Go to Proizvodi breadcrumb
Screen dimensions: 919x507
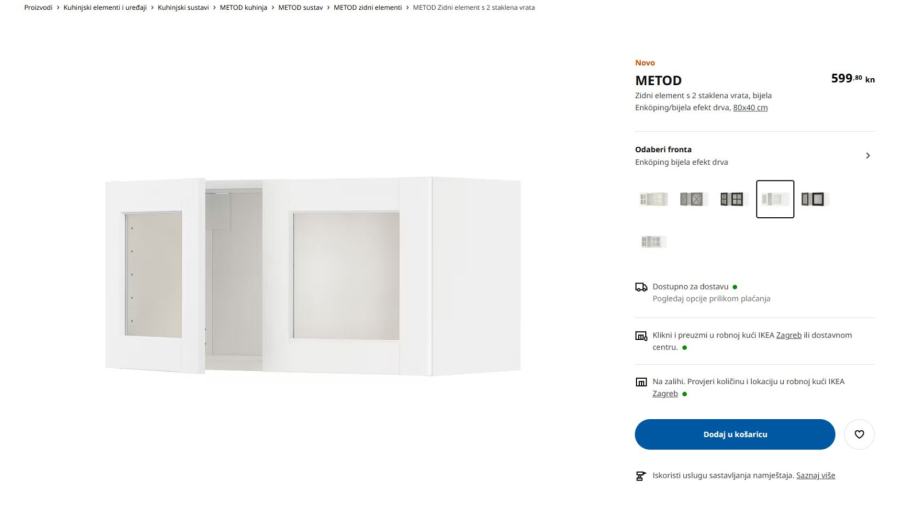pyautogui.click(x=38, y=8)
